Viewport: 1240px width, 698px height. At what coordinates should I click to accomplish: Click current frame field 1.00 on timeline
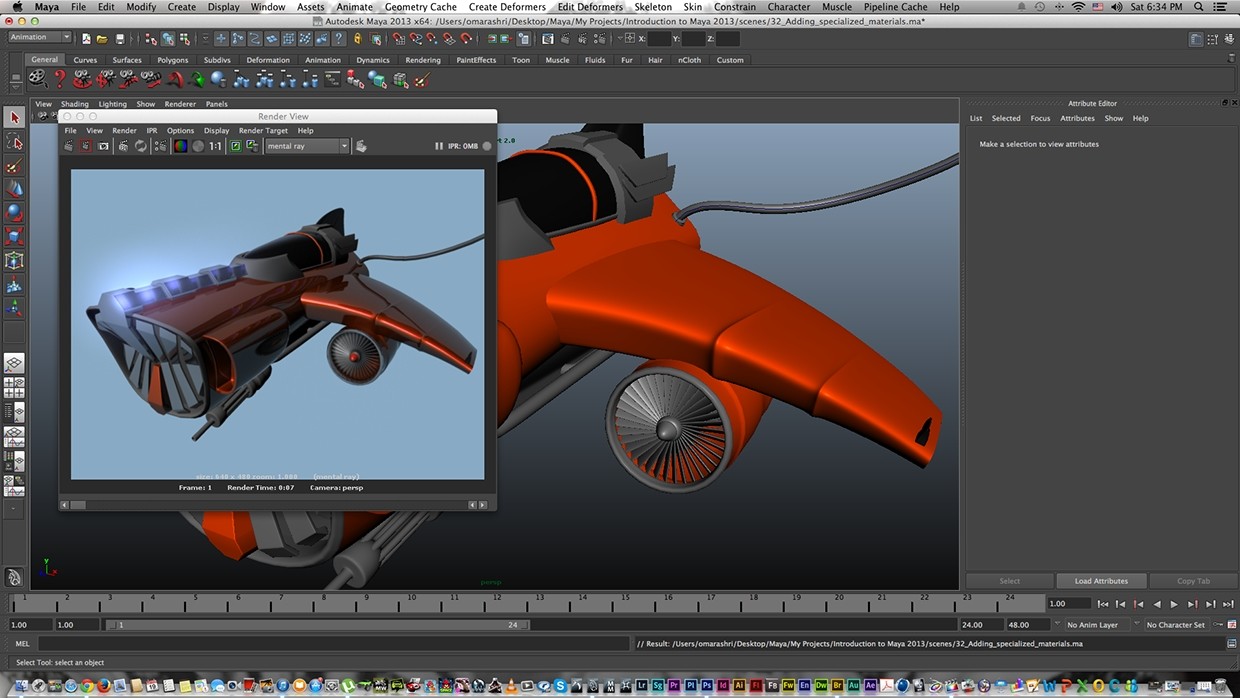point(1069,604)
